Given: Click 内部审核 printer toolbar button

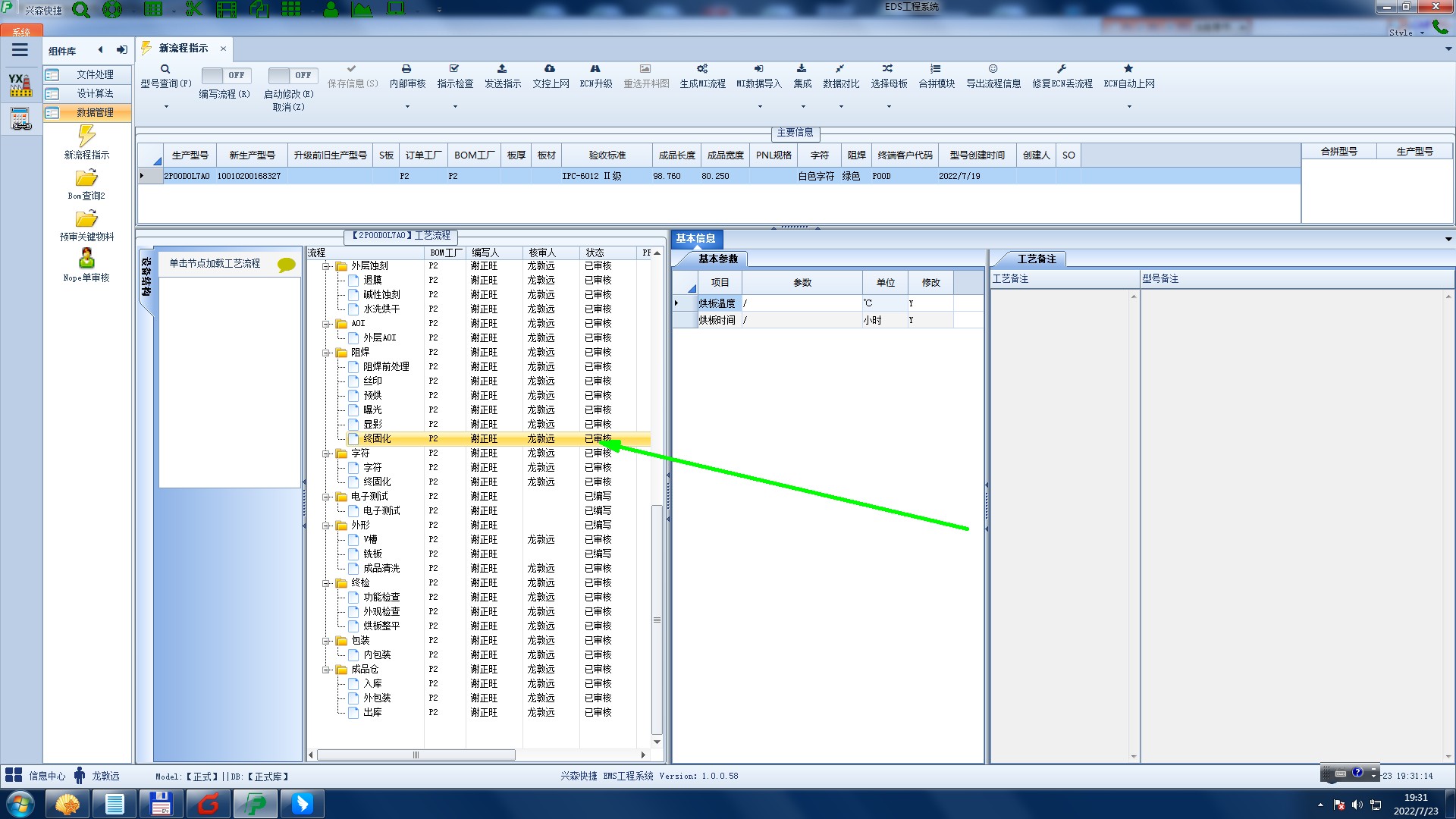Looking at the screenshot, I should click(x=407, y=76).
